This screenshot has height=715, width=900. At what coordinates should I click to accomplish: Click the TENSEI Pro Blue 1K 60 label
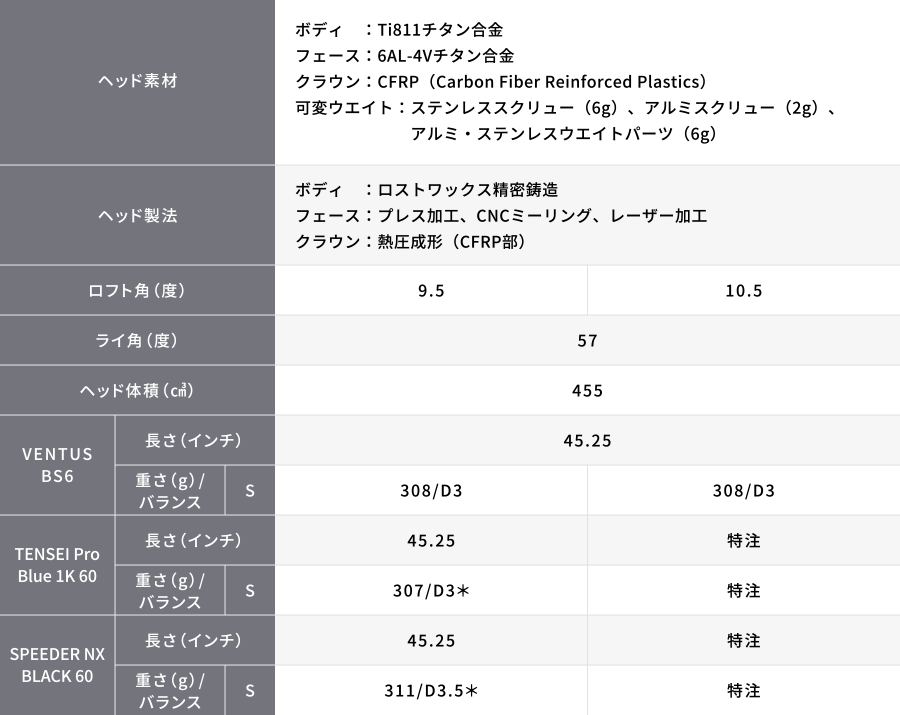[58, 566]
